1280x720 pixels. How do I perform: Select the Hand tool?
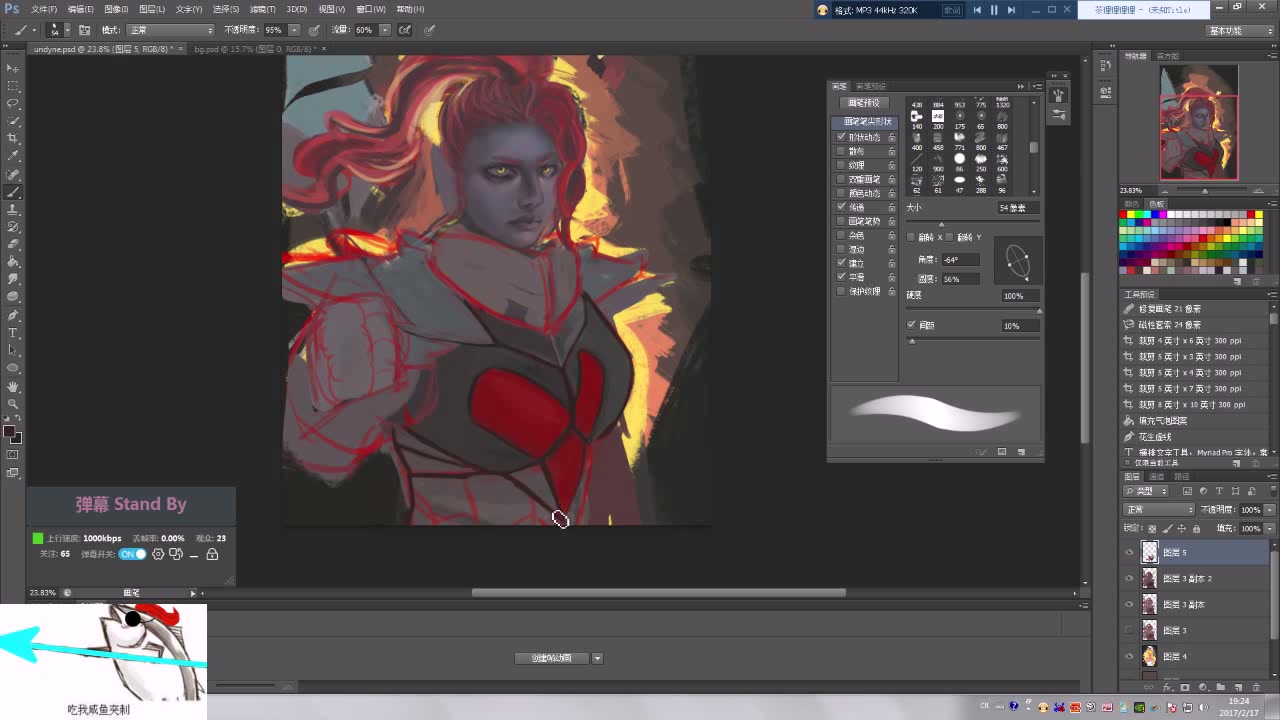(13, 386)
